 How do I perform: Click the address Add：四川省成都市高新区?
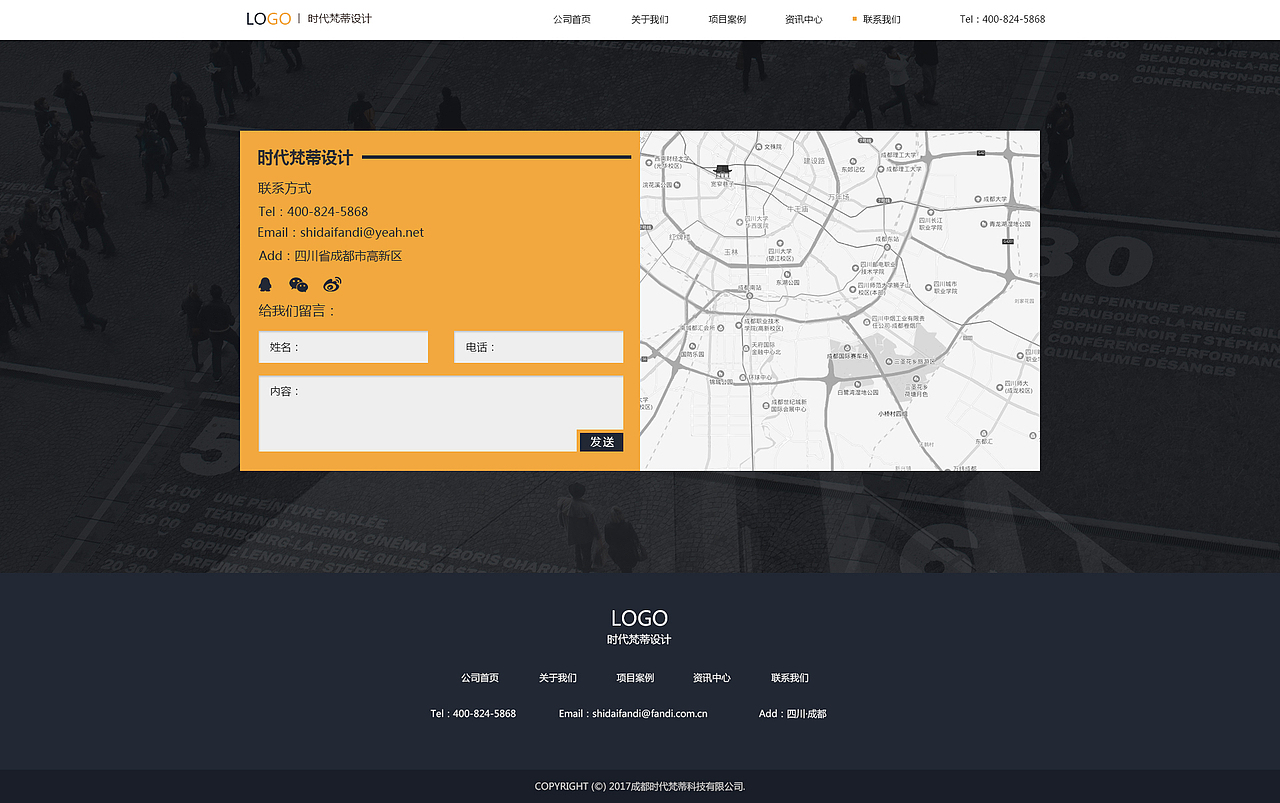tap(330, 256)
